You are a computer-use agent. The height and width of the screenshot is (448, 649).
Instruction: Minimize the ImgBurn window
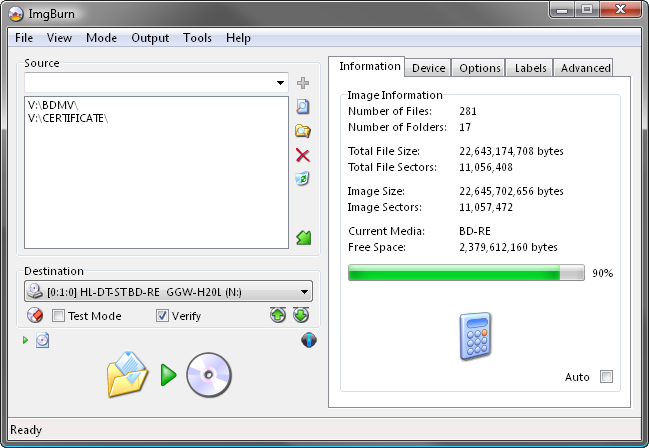tap(562, 10)
